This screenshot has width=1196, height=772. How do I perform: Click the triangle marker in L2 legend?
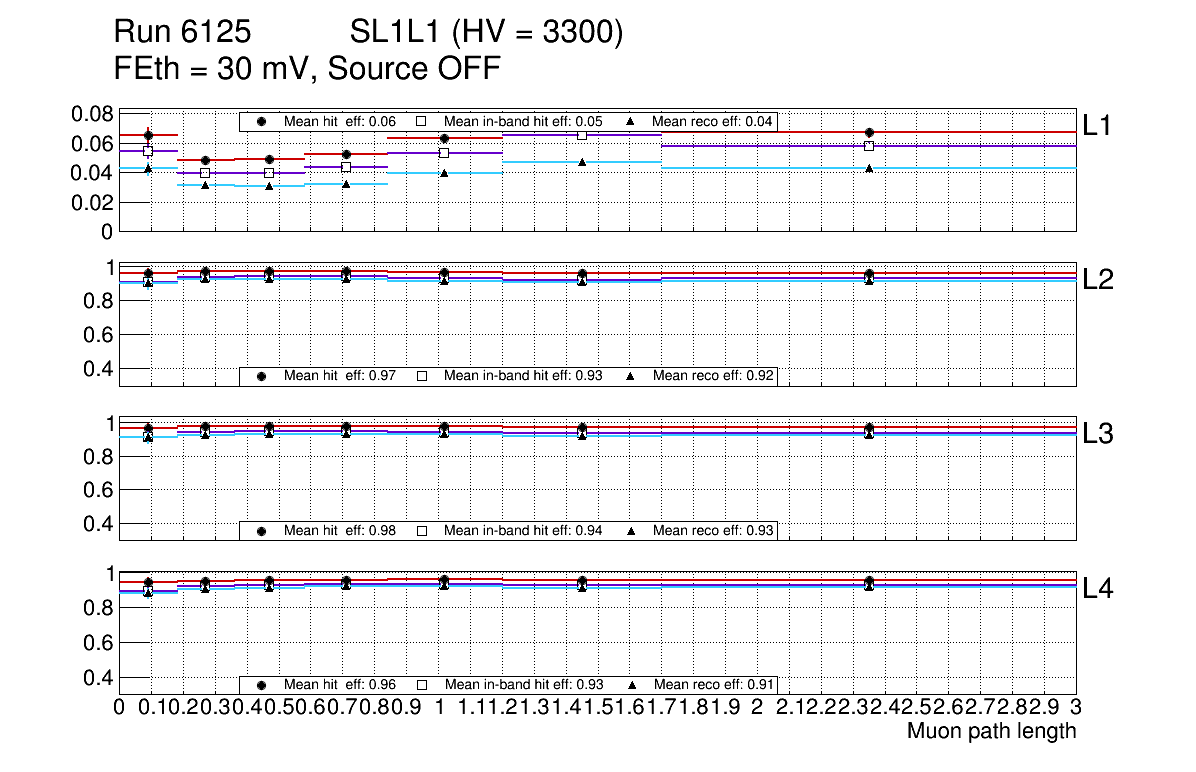631,376
